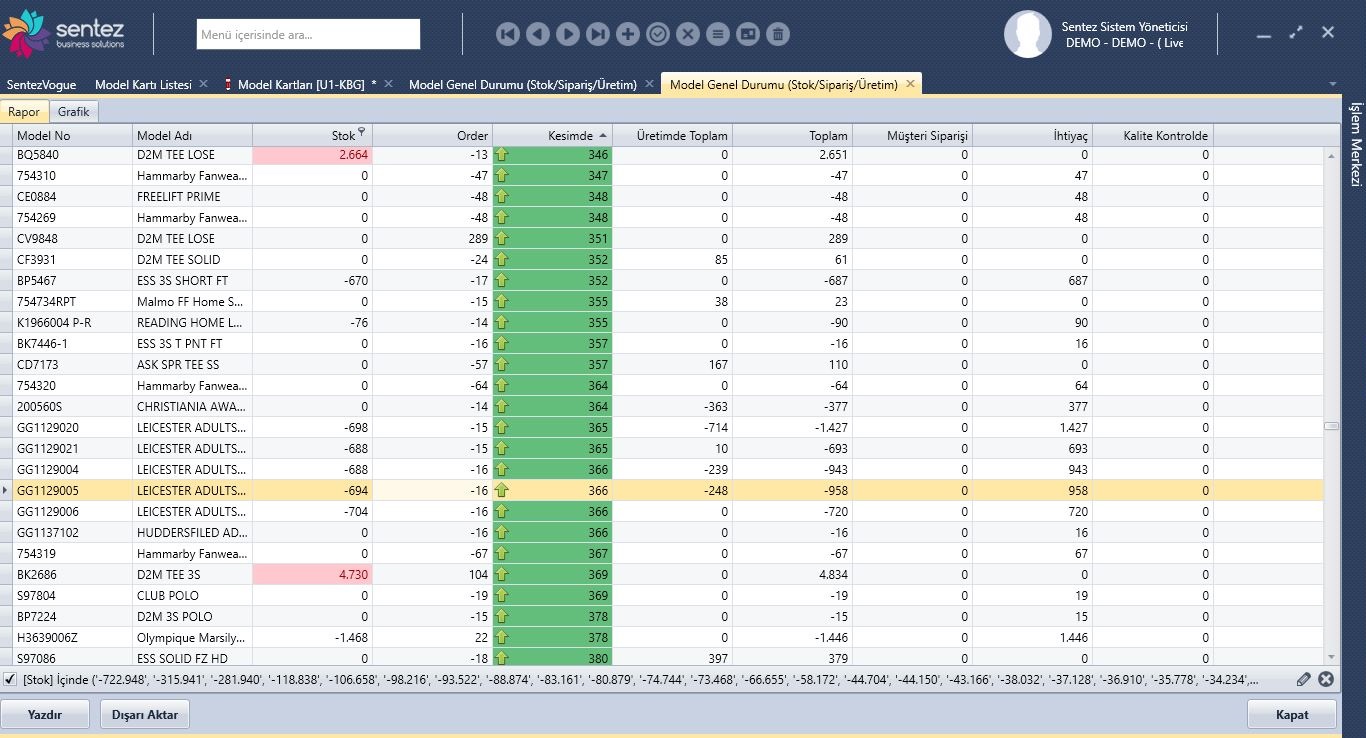Open the card view toolbar icon
This screenshot has width=1366, height=738.
point(747,34)
